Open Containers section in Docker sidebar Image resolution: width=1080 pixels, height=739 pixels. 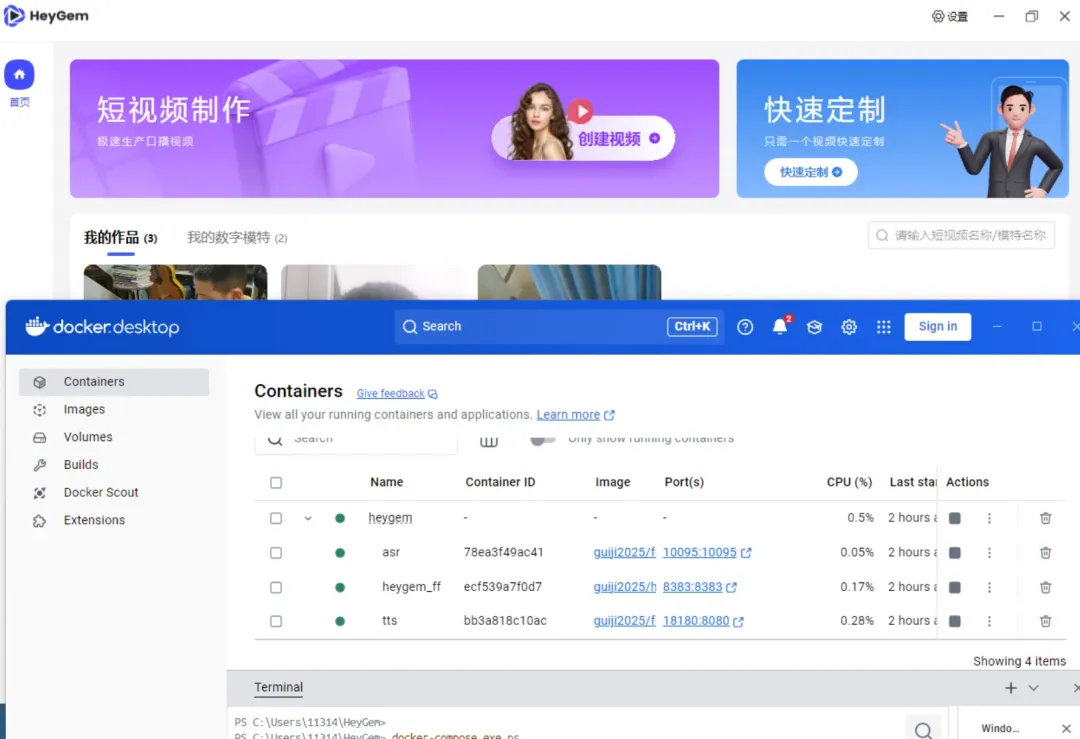coord(114,382)
